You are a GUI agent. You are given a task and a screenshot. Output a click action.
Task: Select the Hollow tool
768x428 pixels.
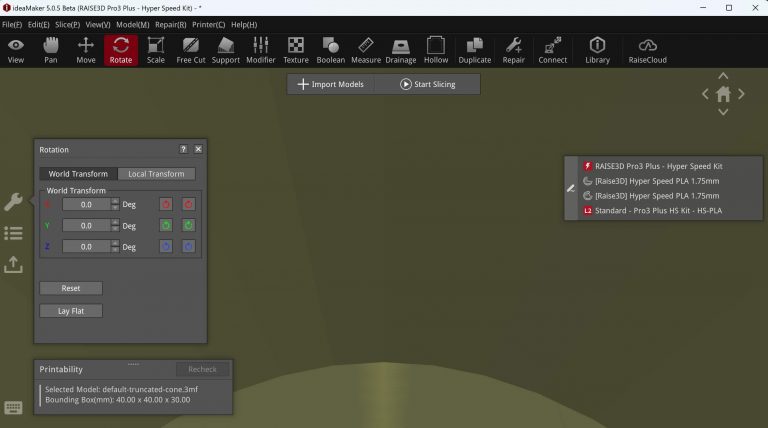click(x=436, y=49)
